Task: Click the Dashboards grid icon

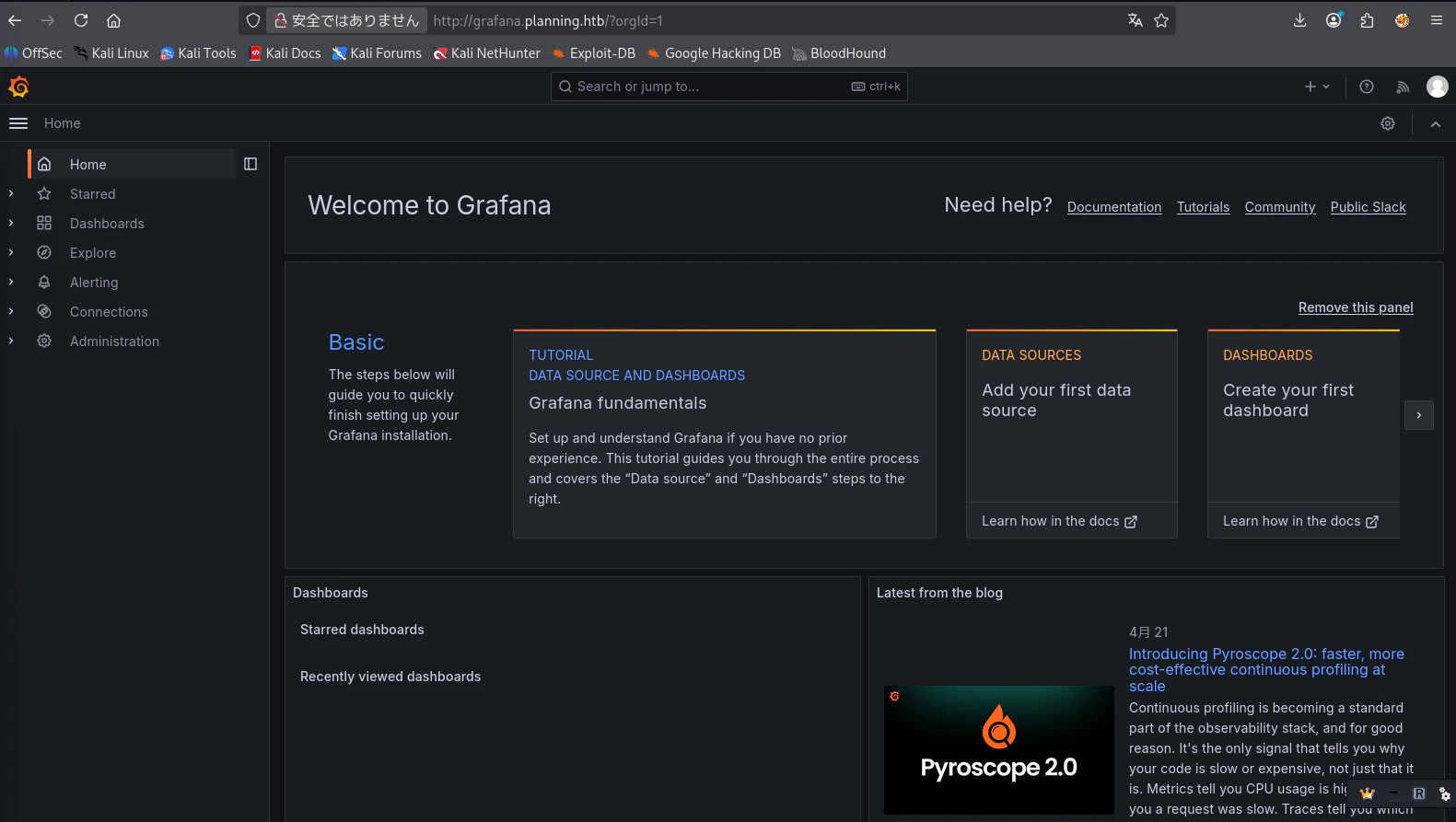Action: [44, 223]
